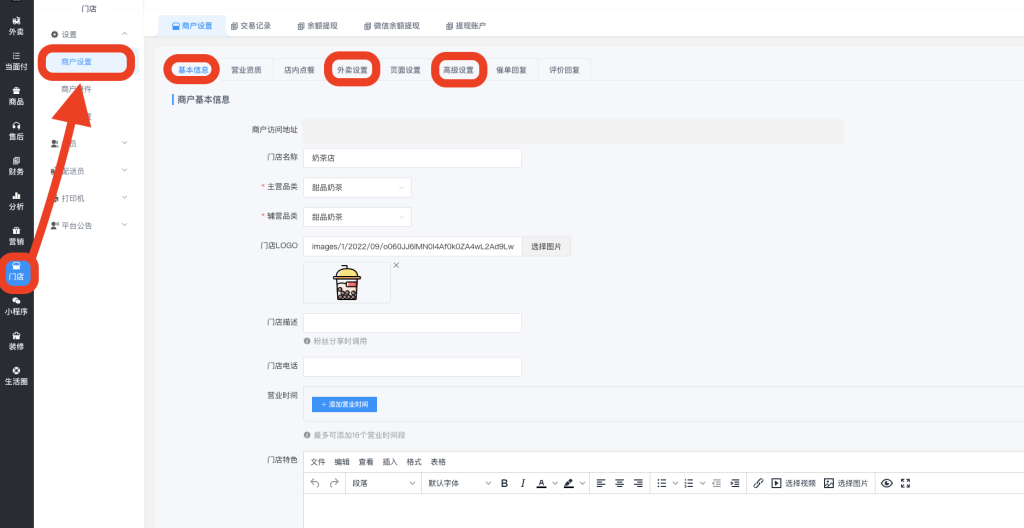This screenshot has height=528, width=1024.
Task: Remove the store logo with the X
Action: 396,265
